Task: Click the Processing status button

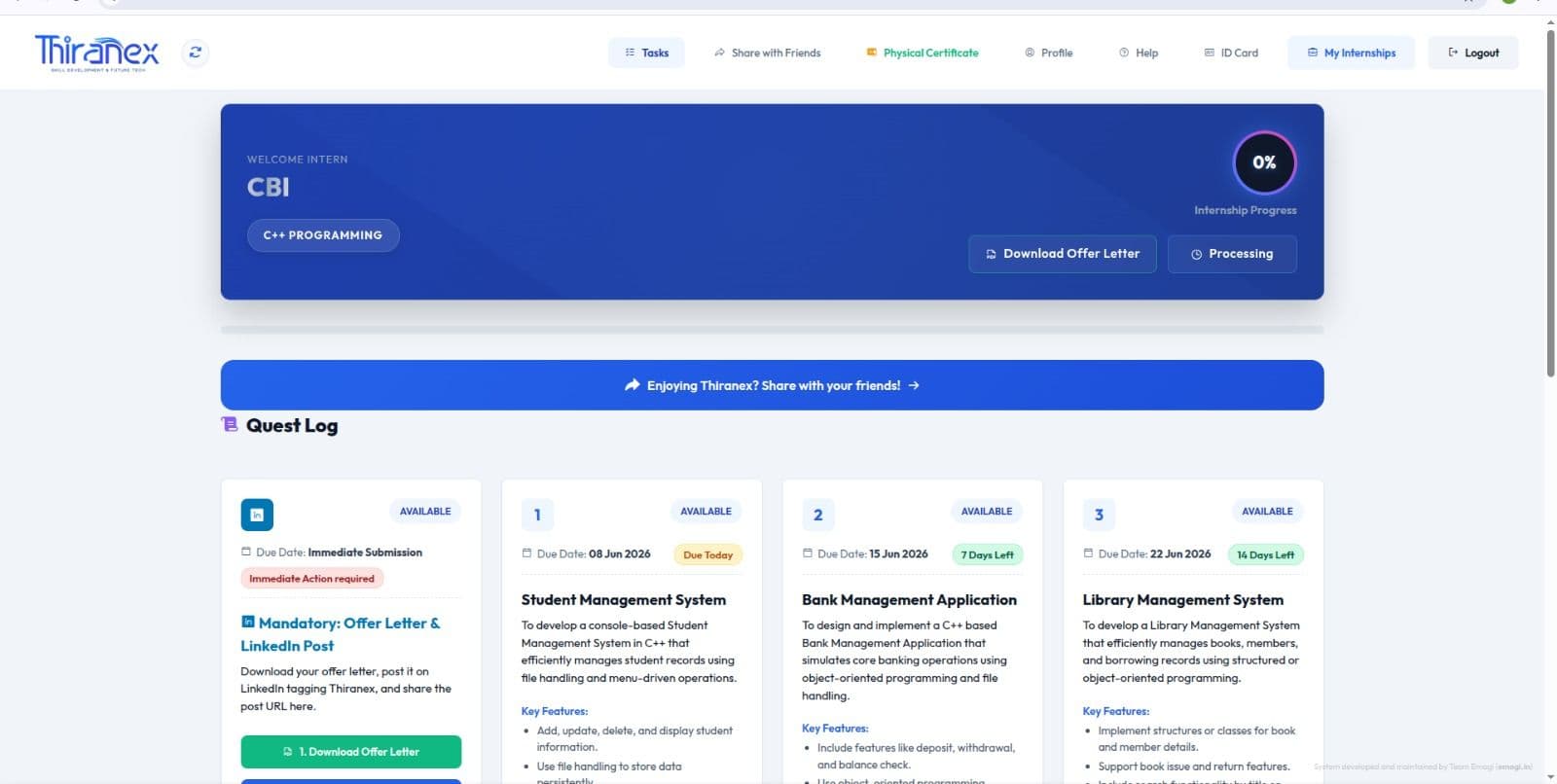Action: coord(1232,254)
